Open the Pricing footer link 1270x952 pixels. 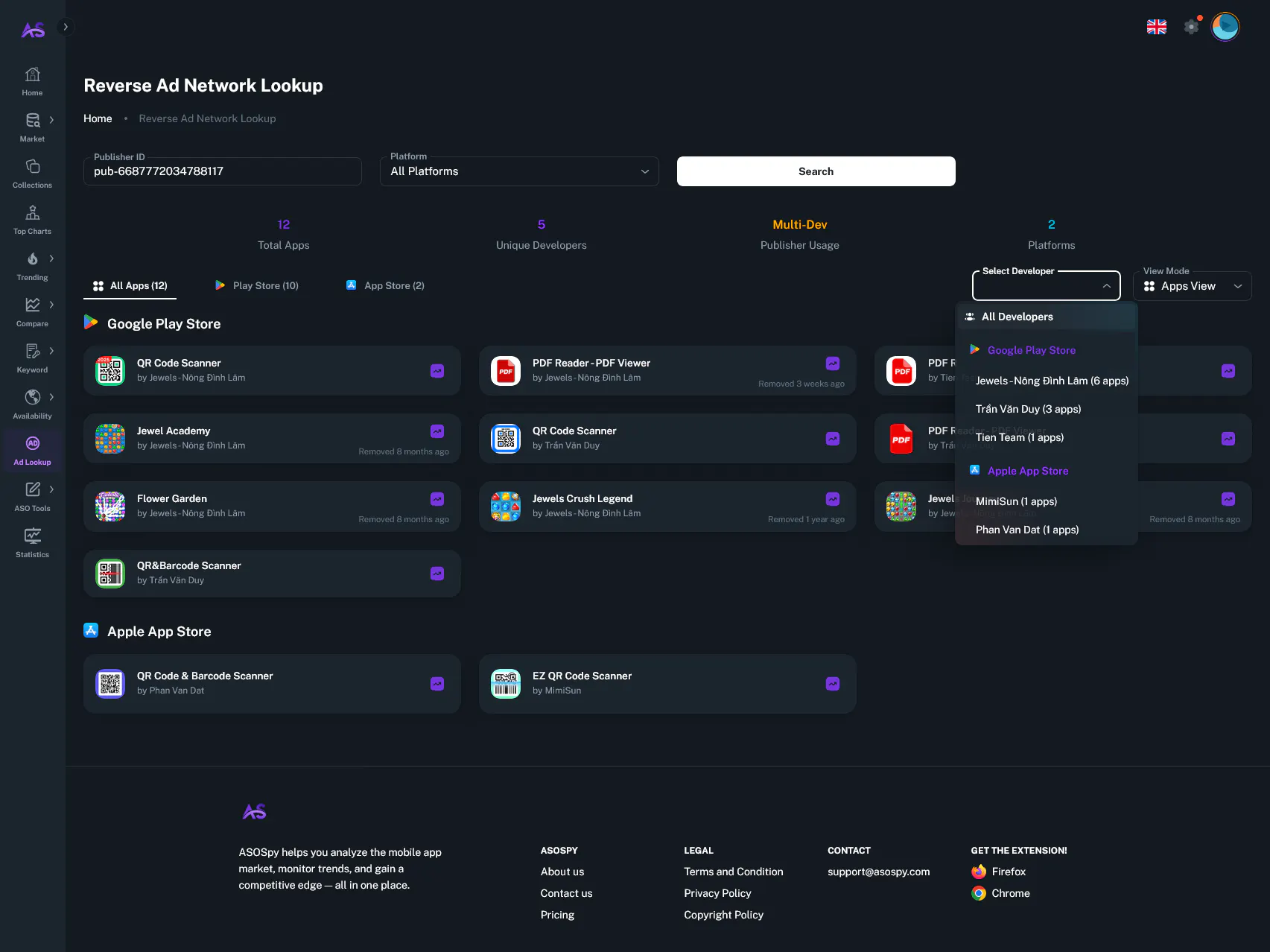click(x=557, y=915)
